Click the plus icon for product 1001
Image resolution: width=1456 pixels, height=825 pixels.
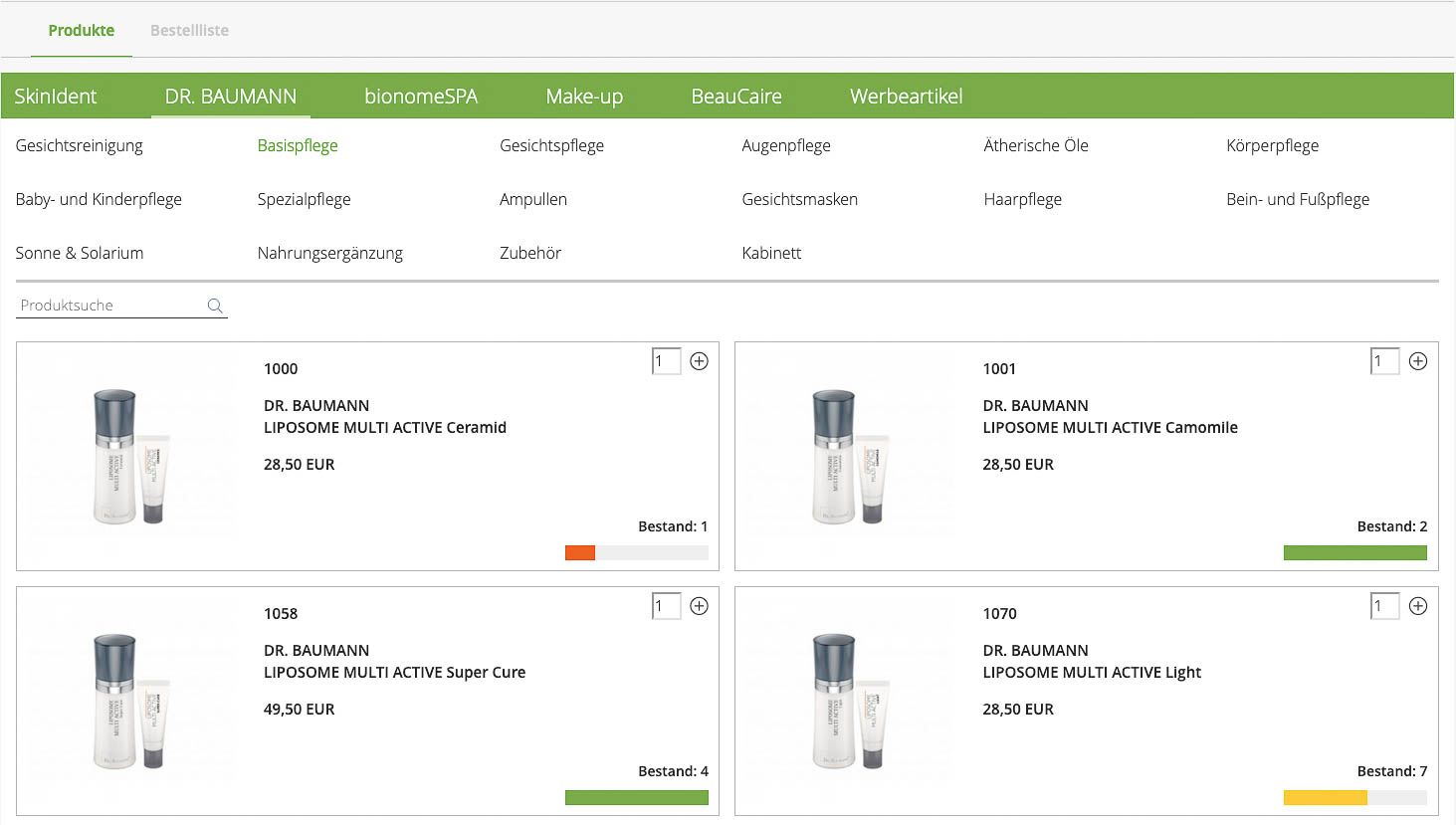pyautogui.click(x=1418, y=361)
